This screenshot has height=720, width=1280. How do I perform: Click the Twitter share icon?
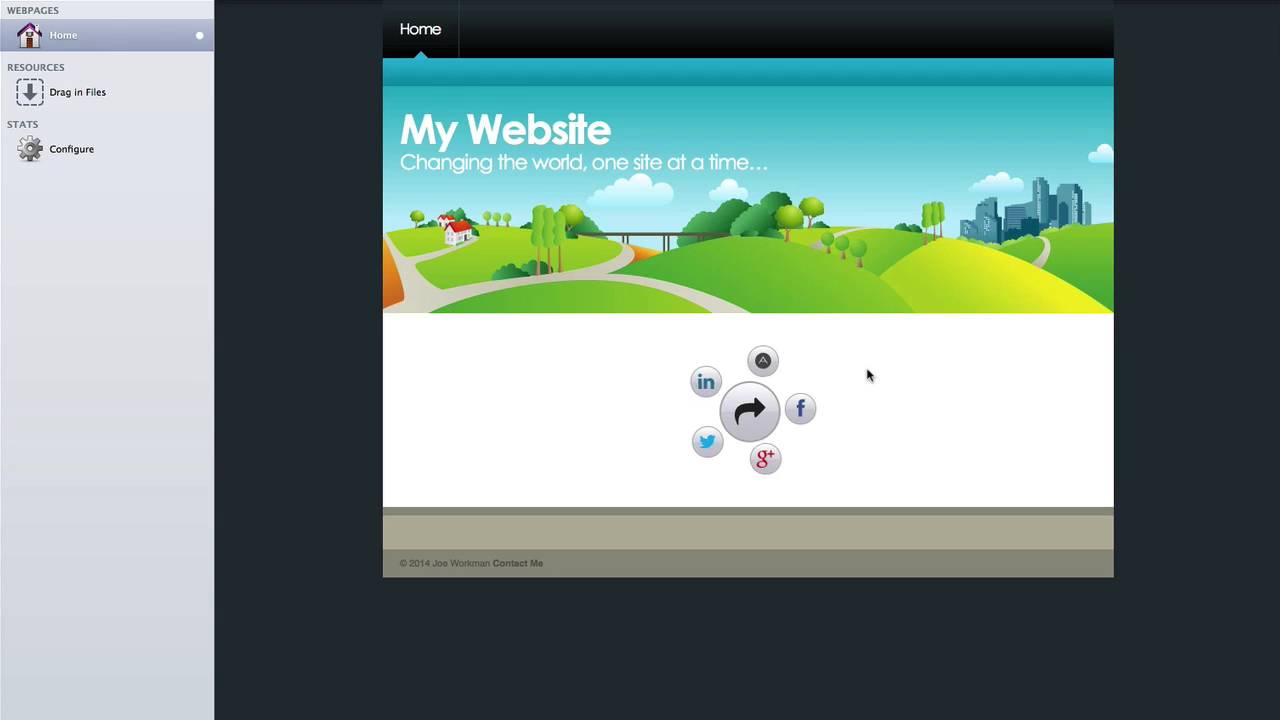click(707, 441)
